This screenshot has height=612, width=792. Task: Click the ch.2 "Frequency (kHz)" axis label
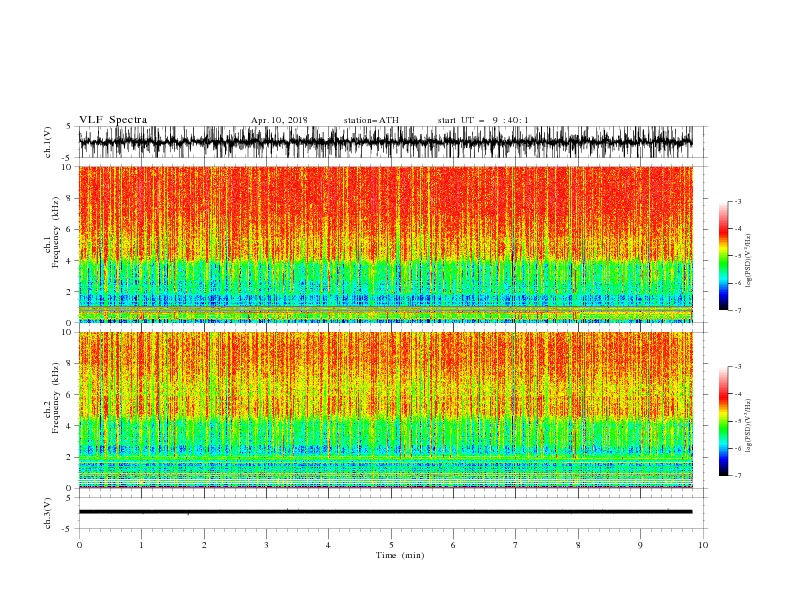click(56, 398)
